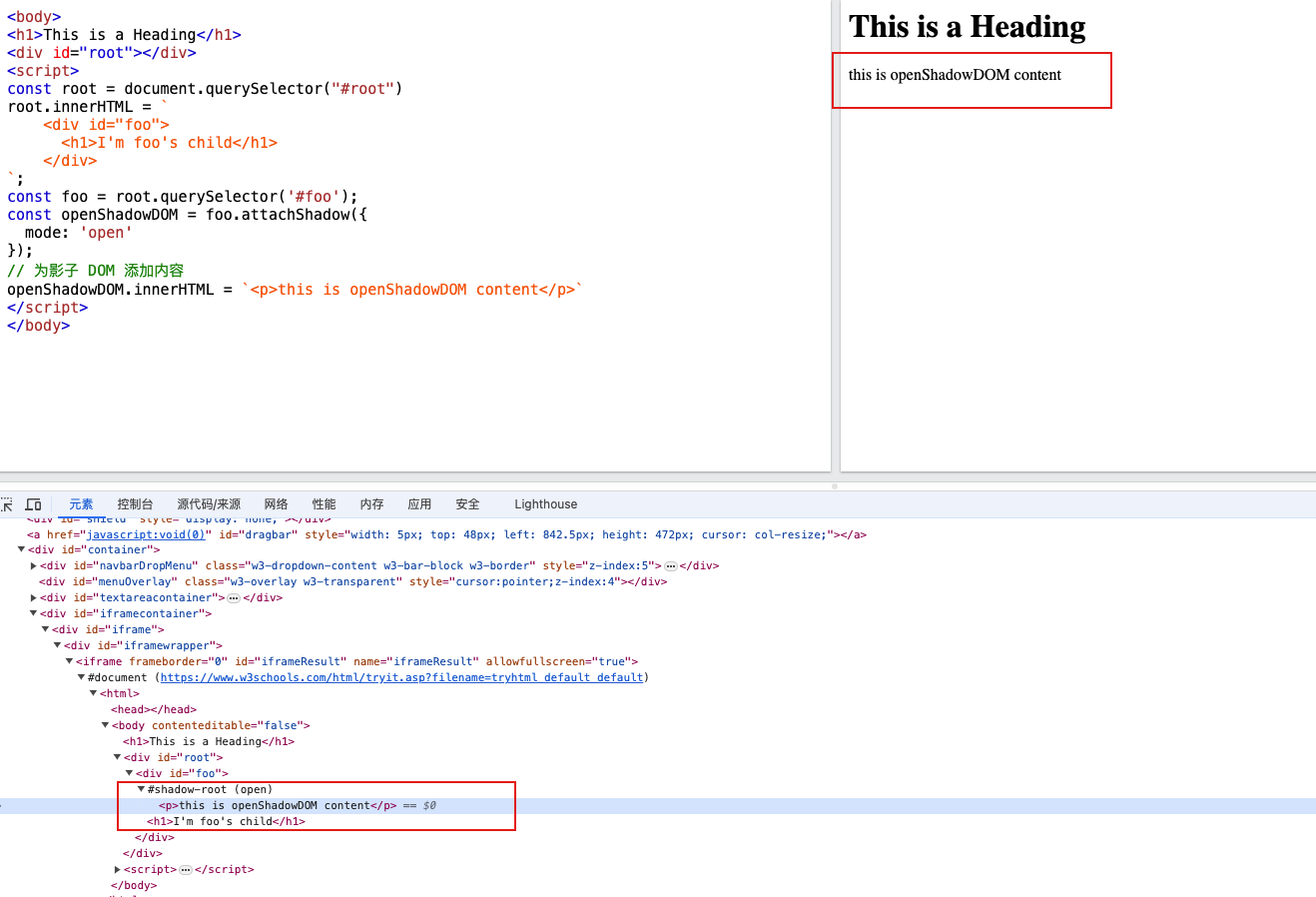Open the javascript:void(0) href link
This screenshot has width=1316, height=897.
(146, 535)
